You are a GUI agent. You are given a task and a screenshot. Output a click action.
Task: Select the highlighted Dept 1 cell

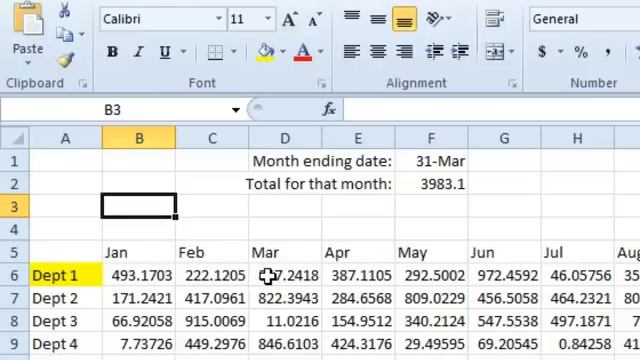tap(66, 276)
